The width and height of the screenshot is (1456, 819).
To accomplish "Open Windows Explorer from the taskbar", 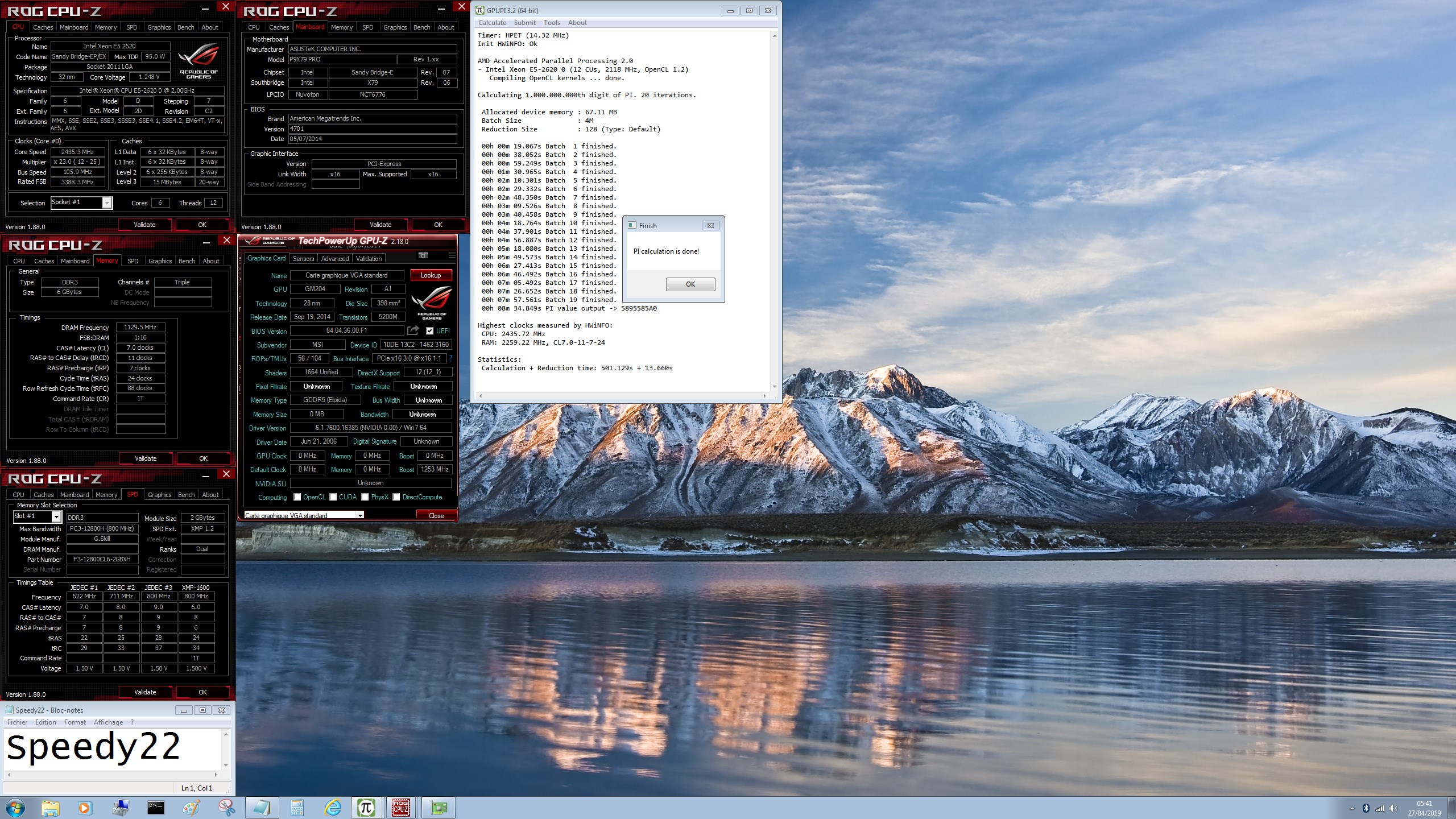I will coord(51,808).
